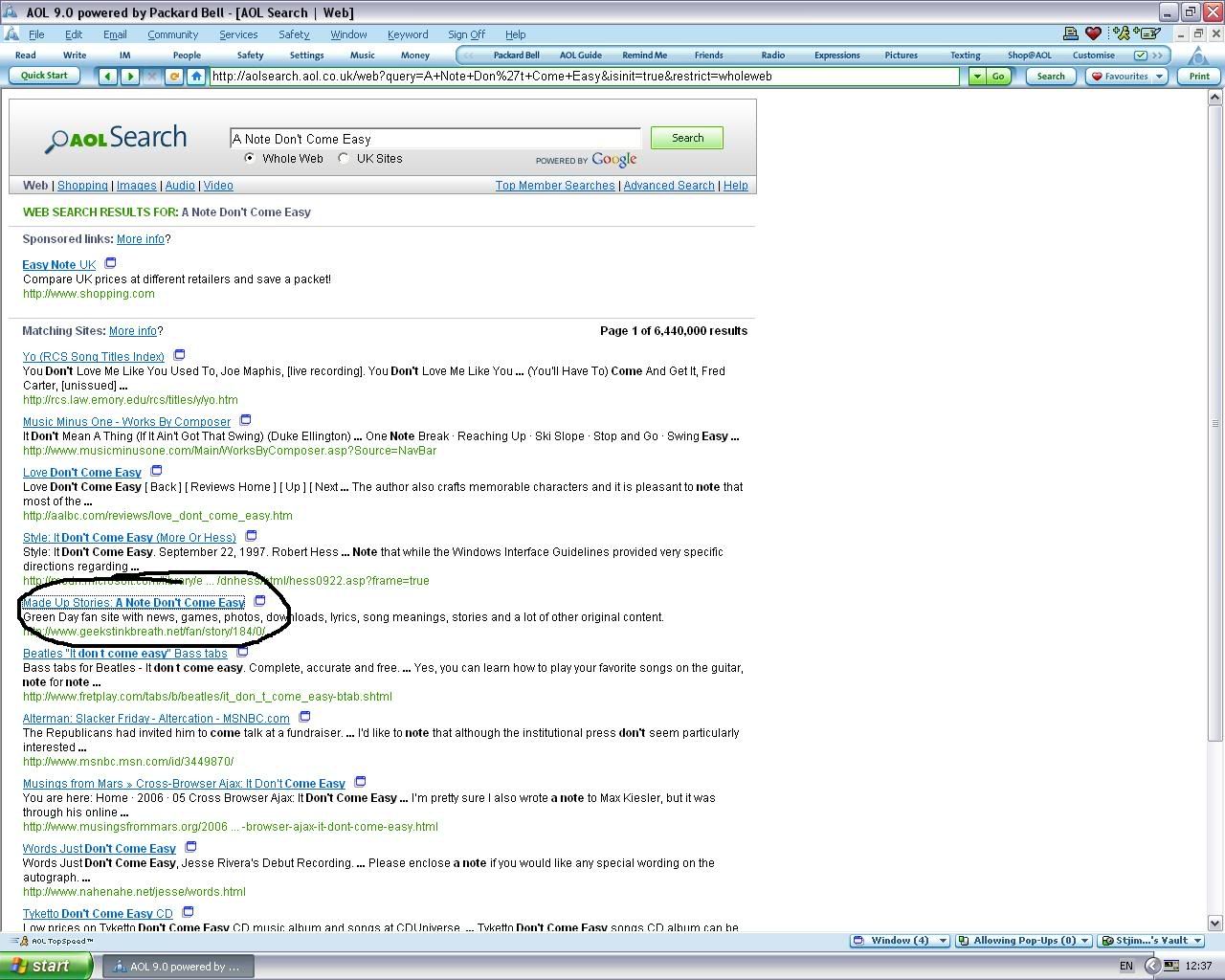Viewport: 1225px width, 980px height.
Task: Click the Home page house icon
Action: click(196, 77)
